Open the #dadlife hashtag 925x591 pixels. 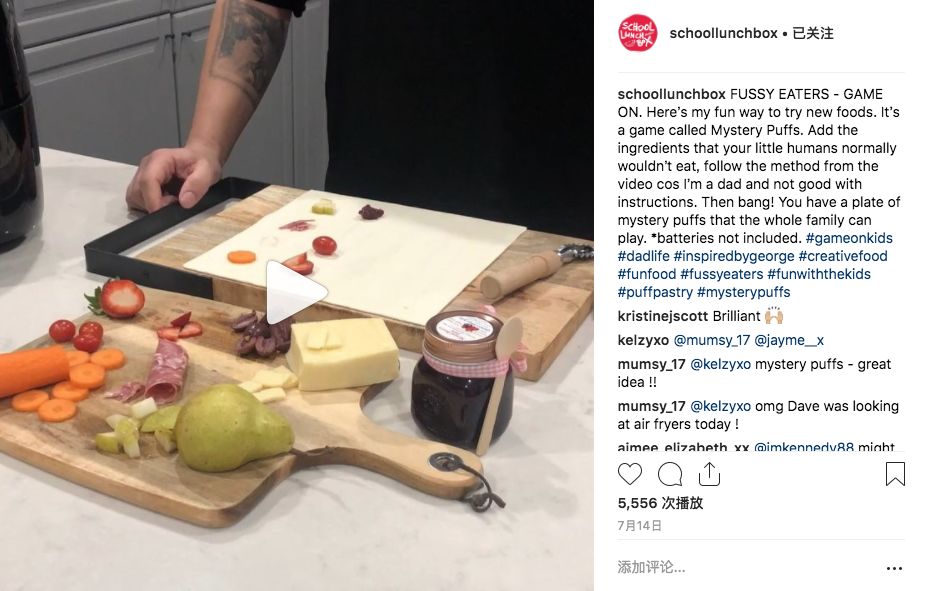pos(644,256)
